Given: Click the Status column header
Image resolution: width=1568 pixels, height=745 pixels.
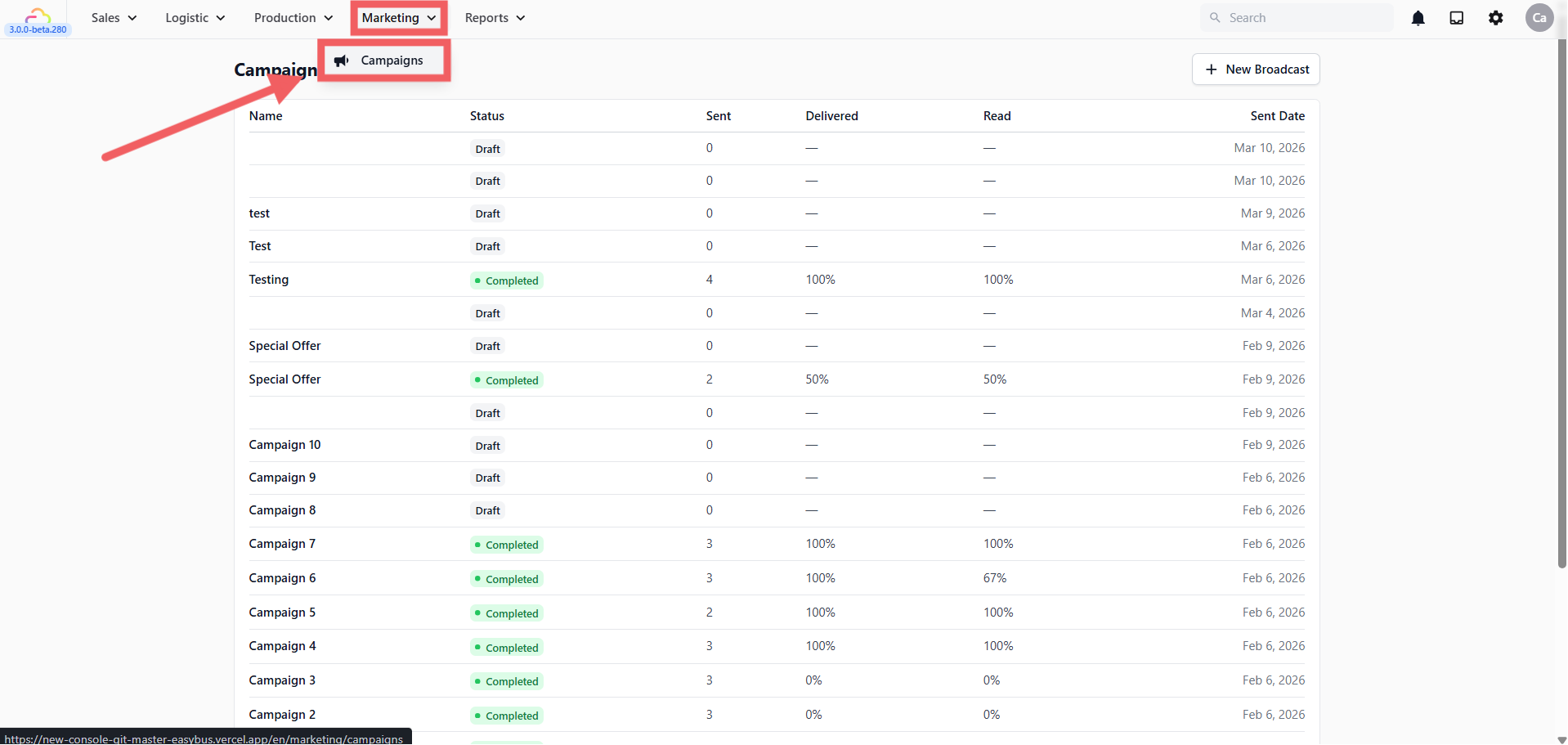Looking at the screenshot, I should pos(487,116).
